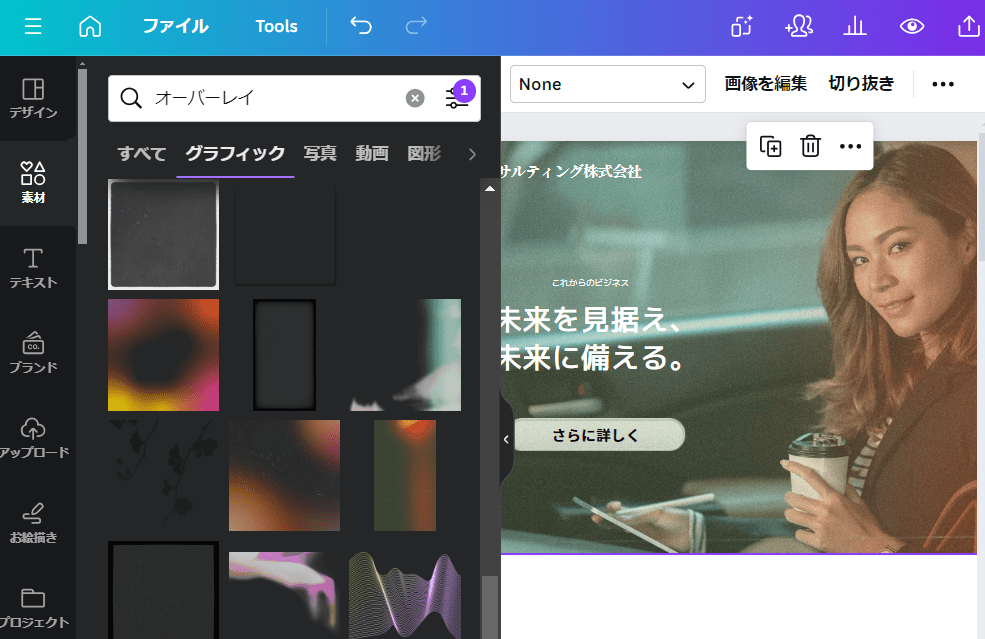Click the 切り抜き (Crop) button
This screenshot has width=985, height=639.
tap(861, 84)
